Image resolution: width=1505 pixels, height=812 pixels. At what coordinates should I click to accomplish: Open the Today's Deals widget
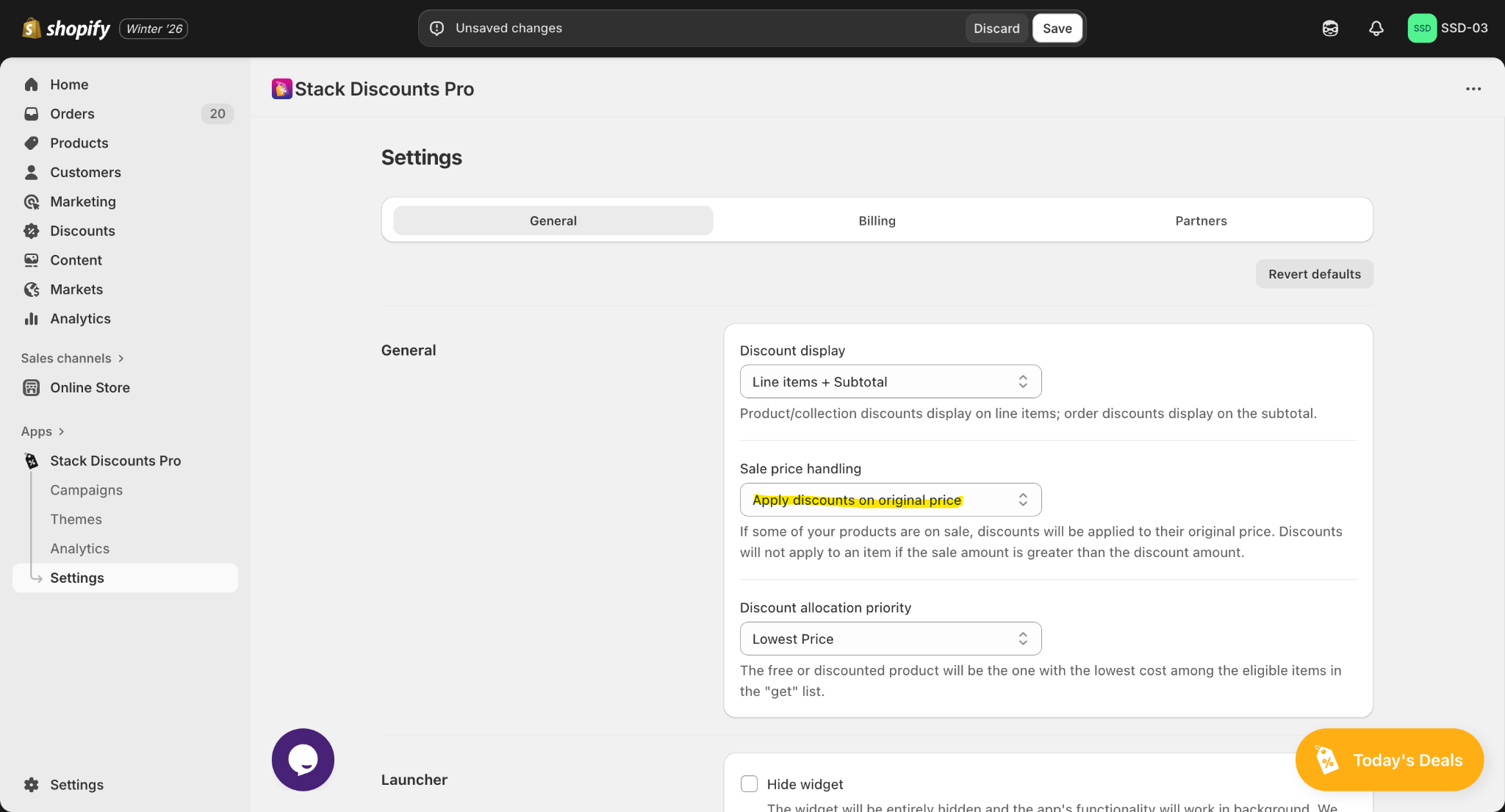click(1389, 760)
